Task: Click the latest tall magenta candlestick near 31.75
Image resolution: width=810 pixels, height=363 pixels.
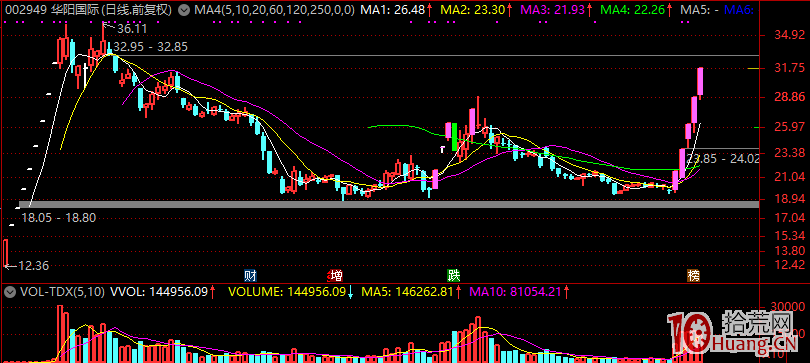Action: point(700,82)
